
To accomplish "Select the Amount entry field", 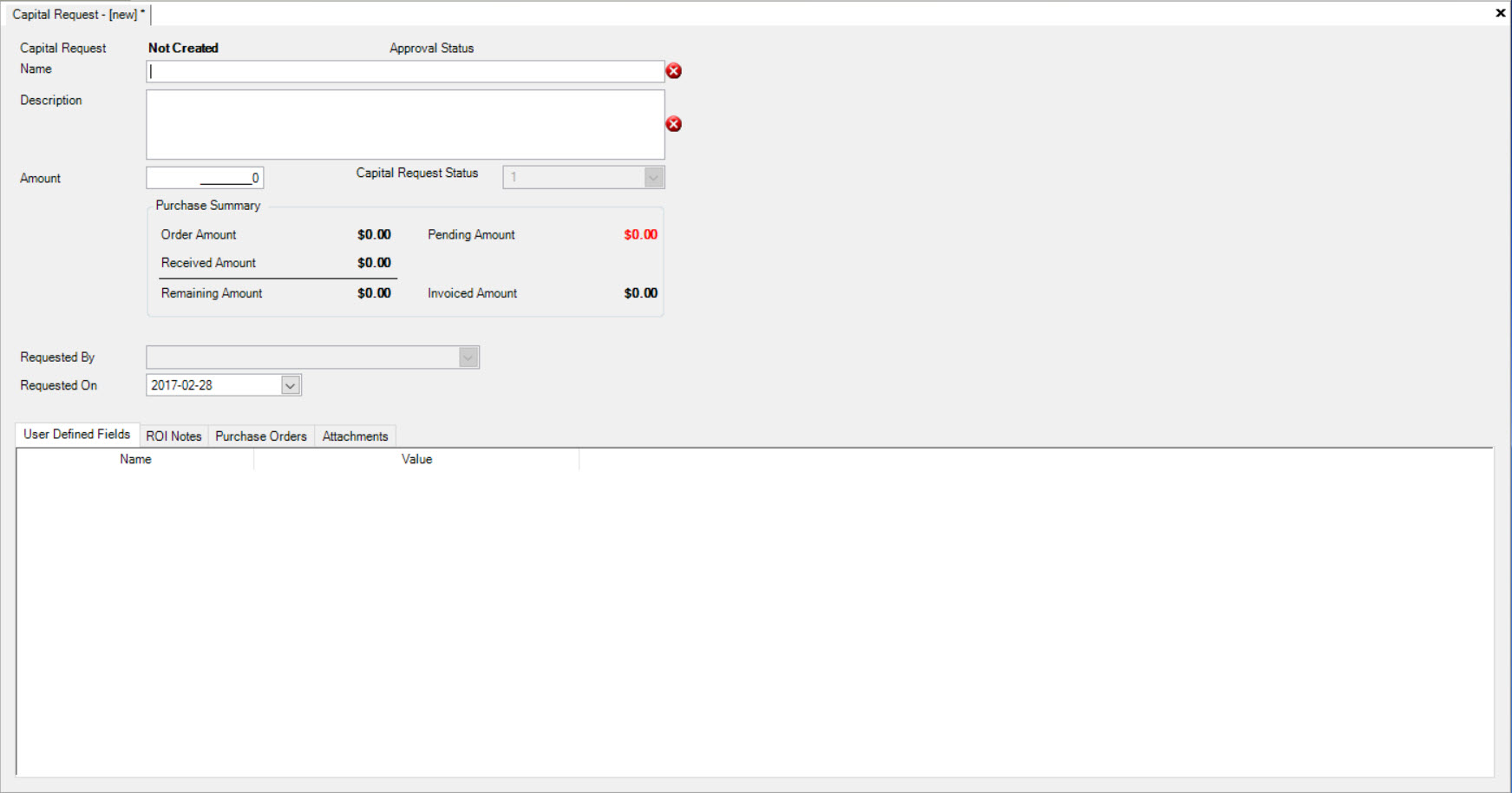I will (x=205, y=177).
